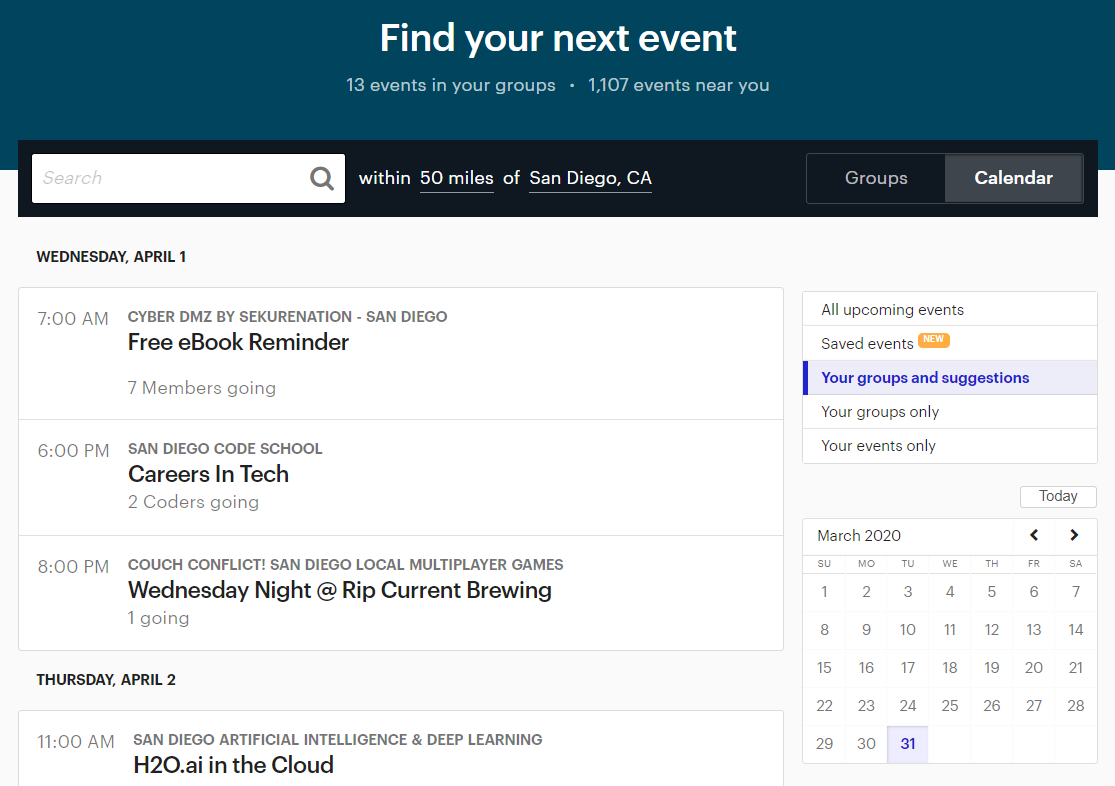The width and height of the screenshot is (1115, 786).
Task: Click "1,107 events near you" text
Action: click(678, 85)
